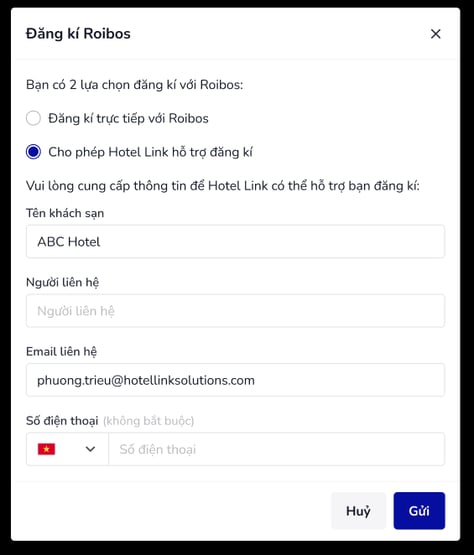Click the Vietnam flag icon

(46, 449)
